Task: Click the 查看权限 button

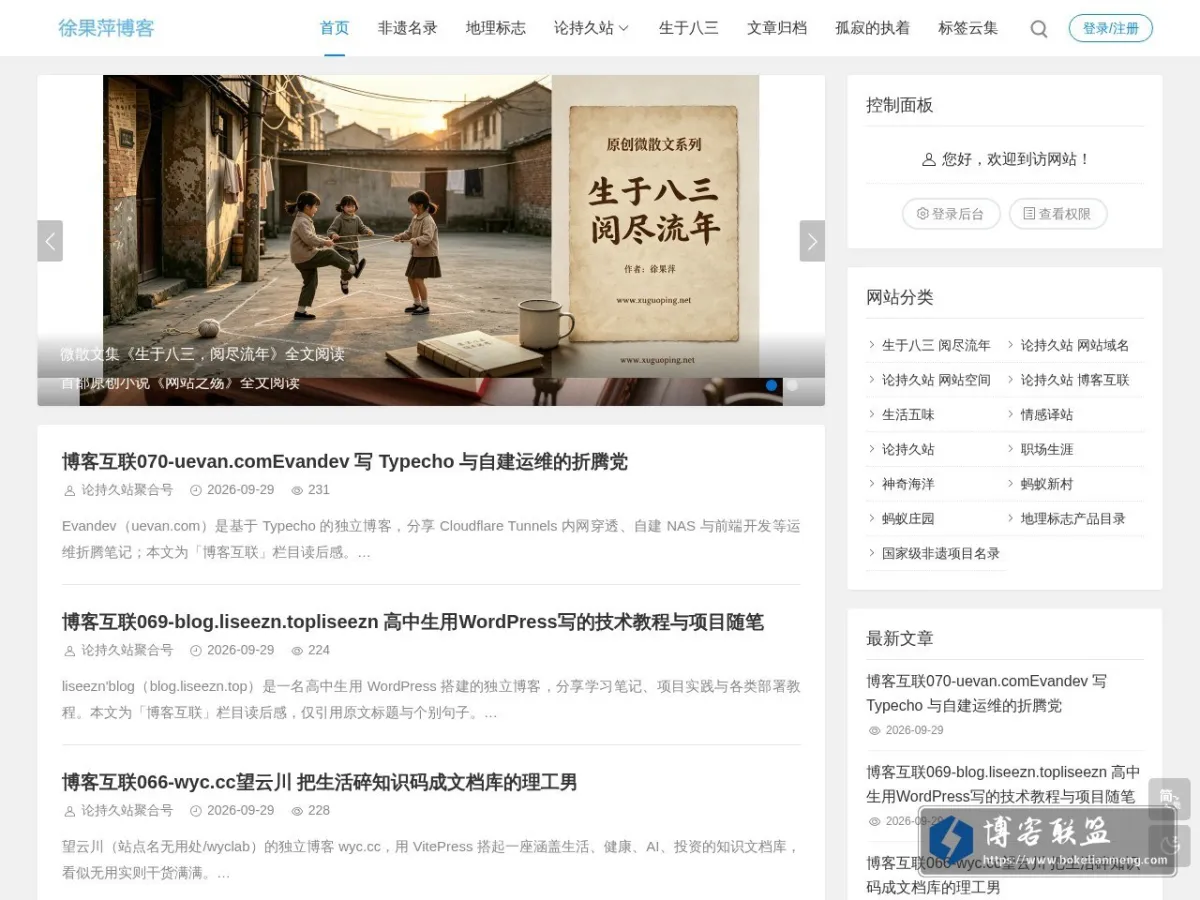Action: (x=1058, y=214)
